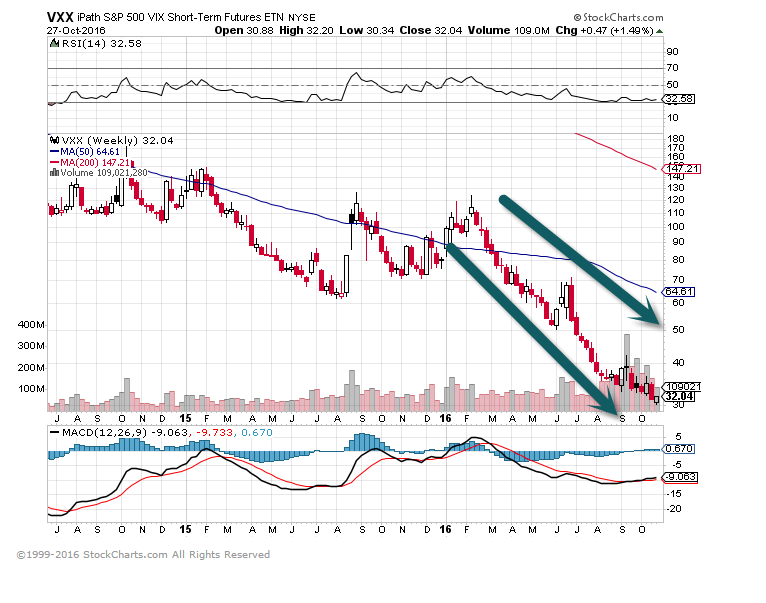Click the Low 30.34 value

(366, 30)
